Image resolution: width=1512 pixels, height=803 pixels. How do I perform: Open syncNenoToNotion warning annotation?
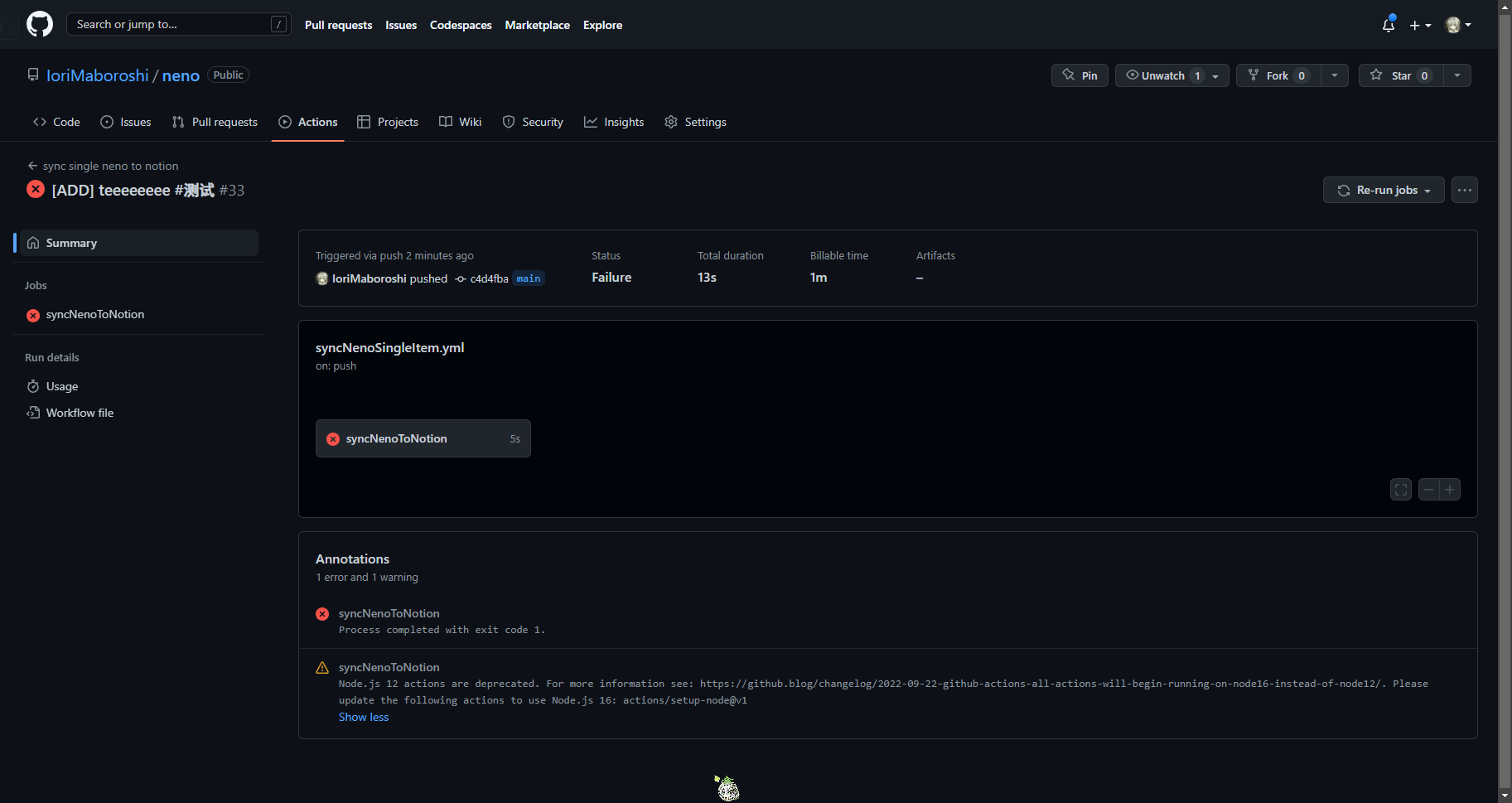(x=389, y=667)
